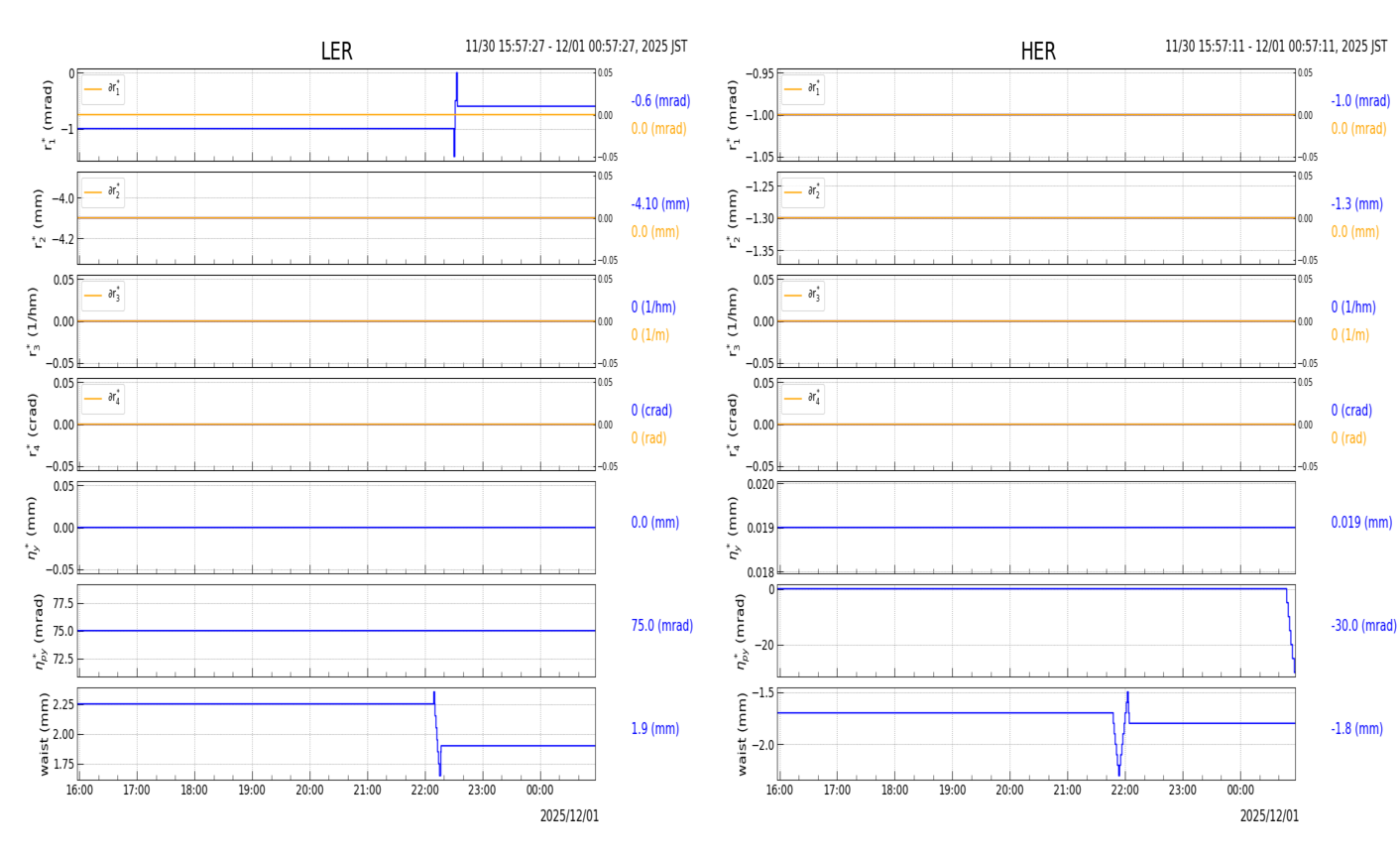Click the HER ηpy* (mrad) axis label

tap(740, 631)
